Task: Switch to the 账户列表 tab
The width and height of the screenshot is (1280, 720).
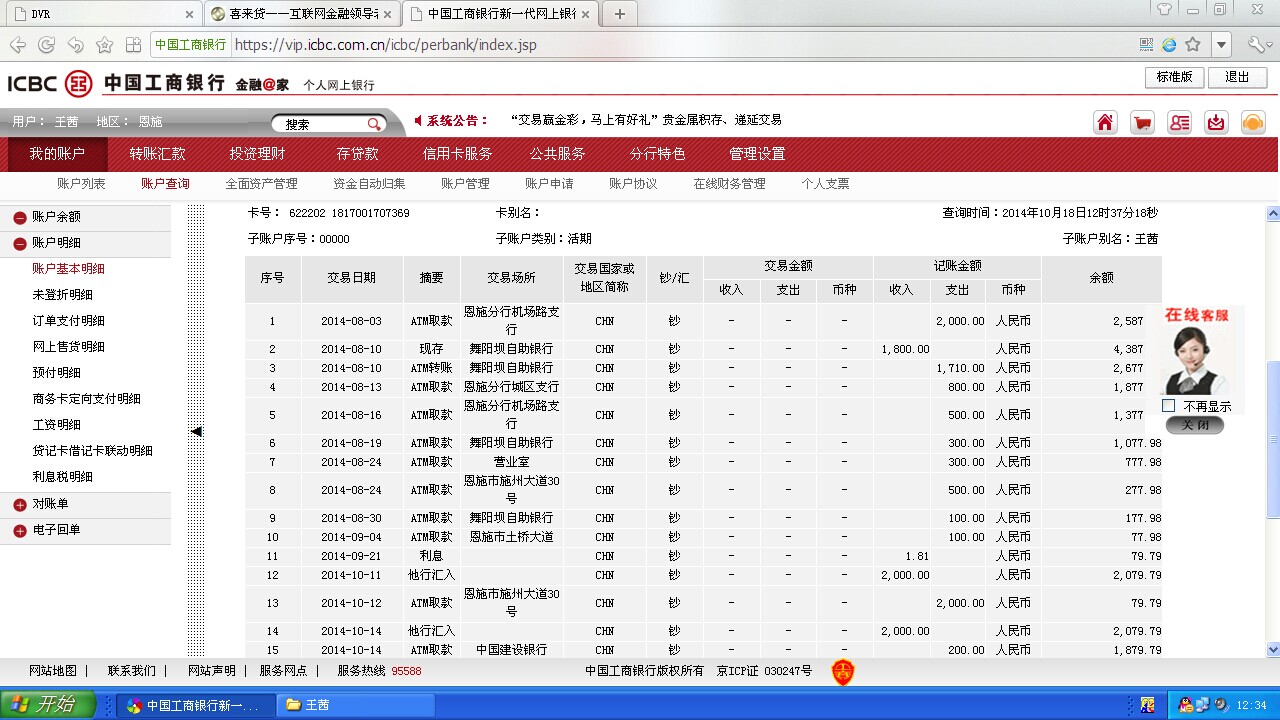Action: click(x=81, y=184)
